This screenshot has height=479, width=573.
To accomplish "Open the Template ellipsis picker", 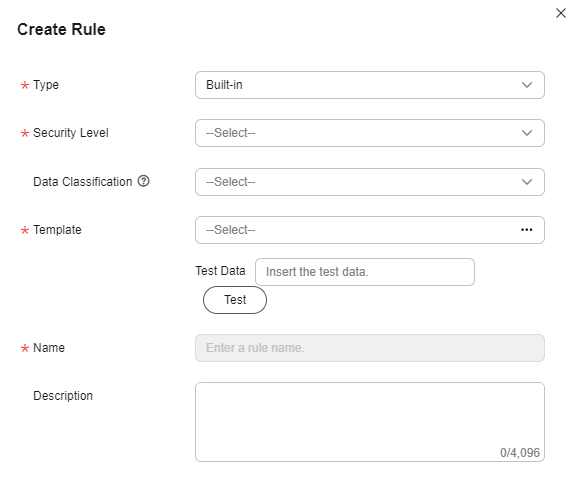I will (x=526, y=230).
